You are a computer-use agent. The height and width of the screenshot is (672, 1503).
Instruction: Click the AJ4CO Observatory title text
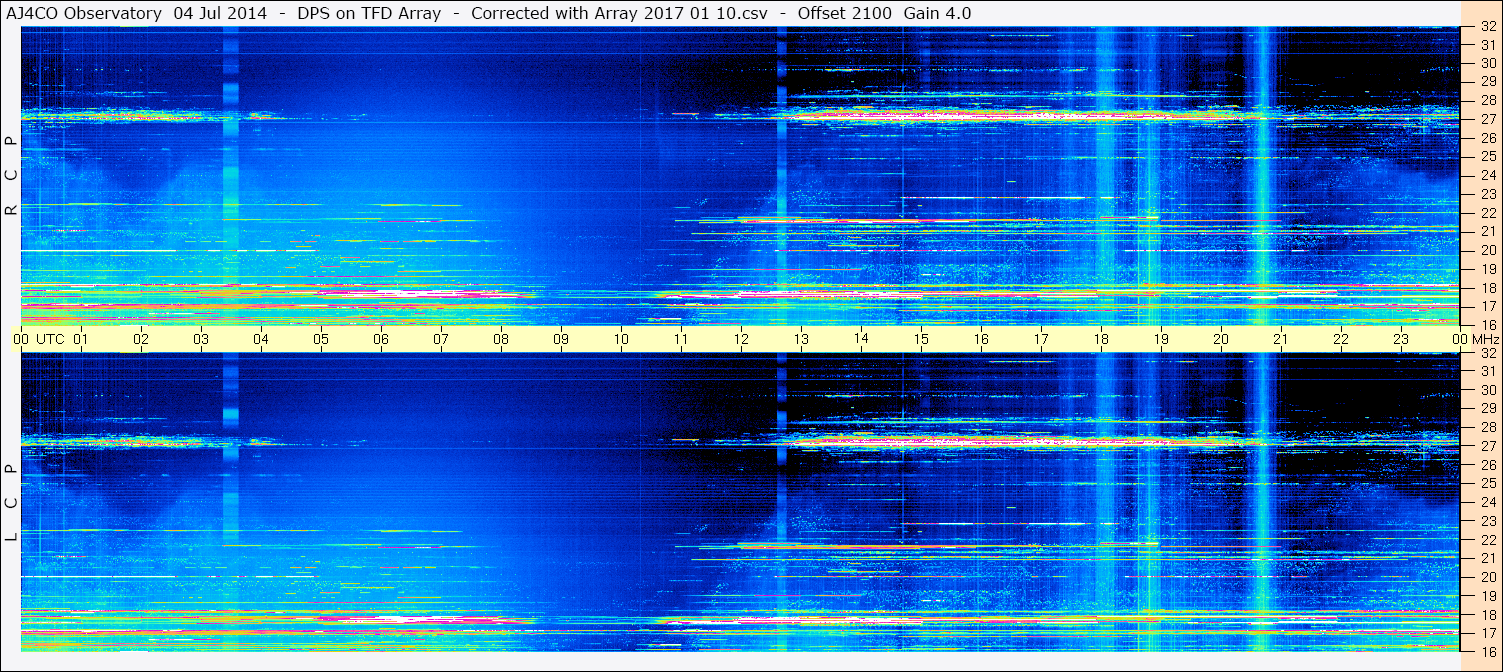tap(84, 13)
